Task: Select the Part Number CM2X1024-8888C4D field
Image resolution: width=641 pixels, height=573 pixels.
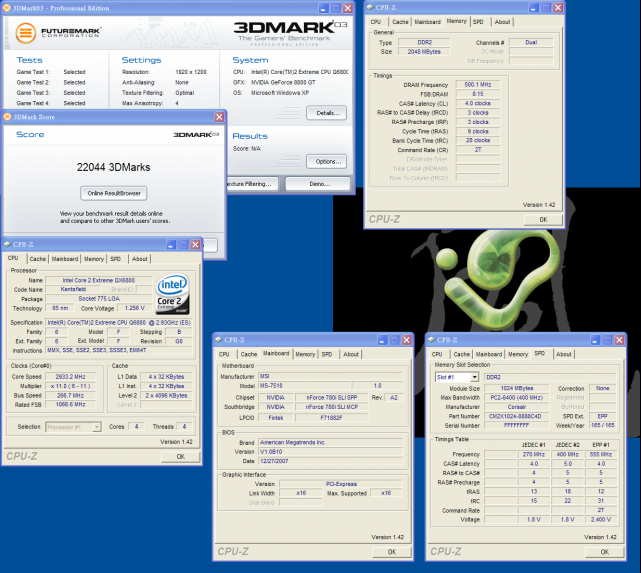Action: tap(515, 416)
